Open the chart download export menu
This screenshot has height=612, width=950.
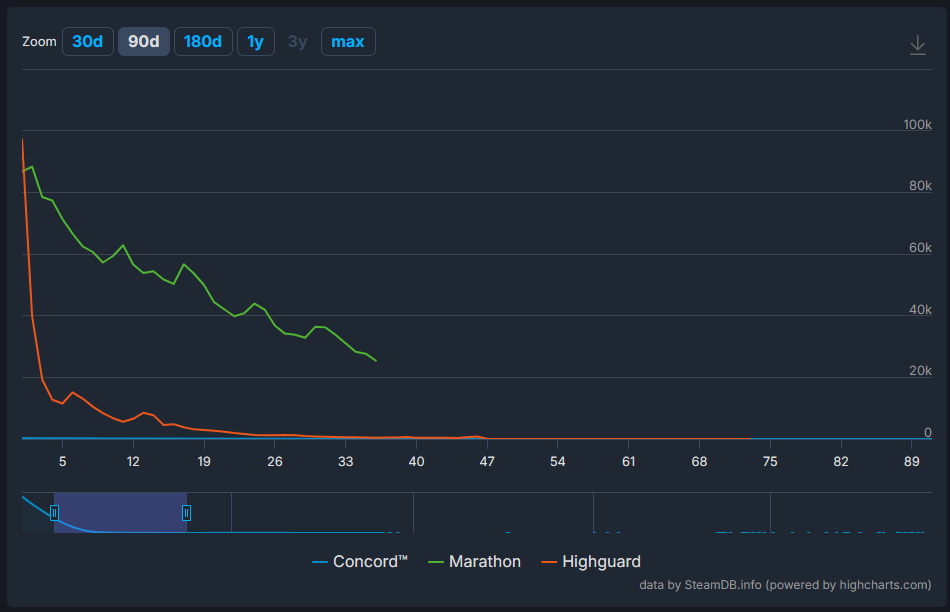(x=918, y=45)
